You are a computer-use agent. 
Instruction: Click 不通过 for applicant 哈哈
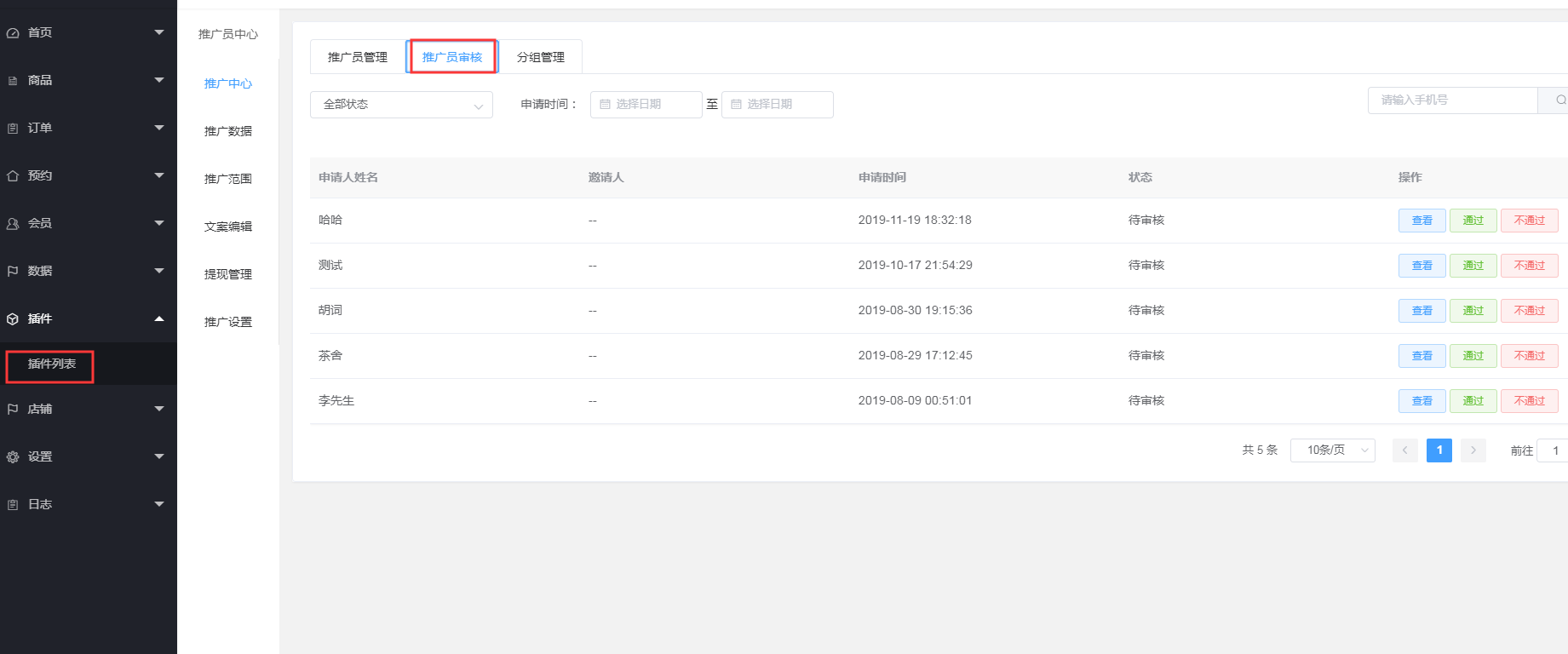pos(1530,221)
